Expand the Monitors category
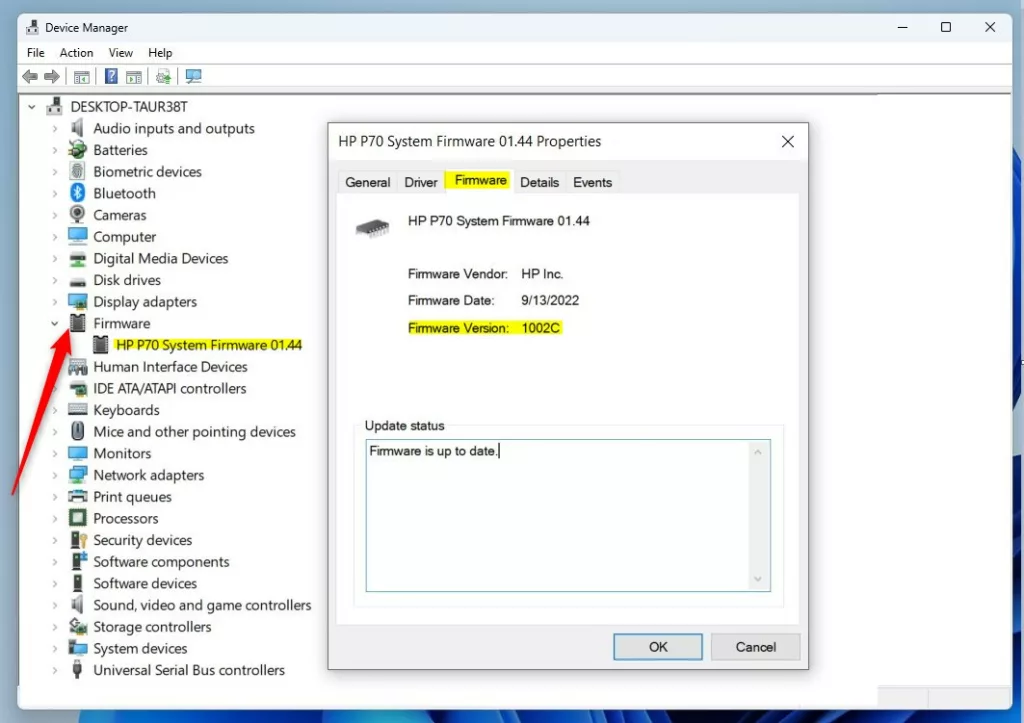The height and width of the screenshot is (723, 1024). pos(55,453)
